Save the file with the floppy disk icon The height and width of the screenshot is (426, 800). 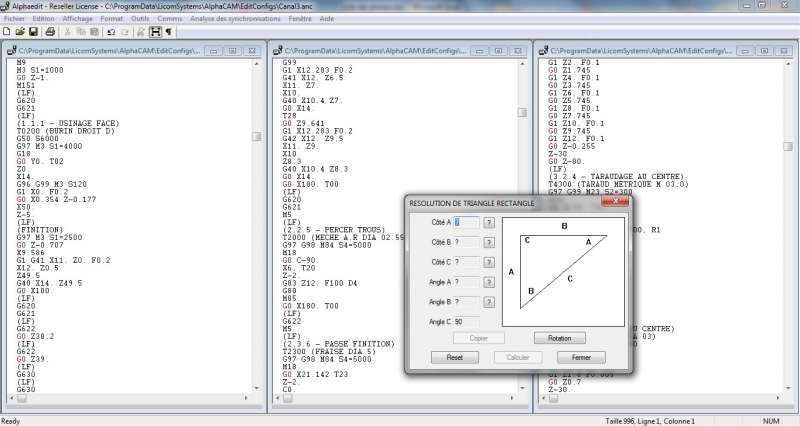click(x=33, y=32)
